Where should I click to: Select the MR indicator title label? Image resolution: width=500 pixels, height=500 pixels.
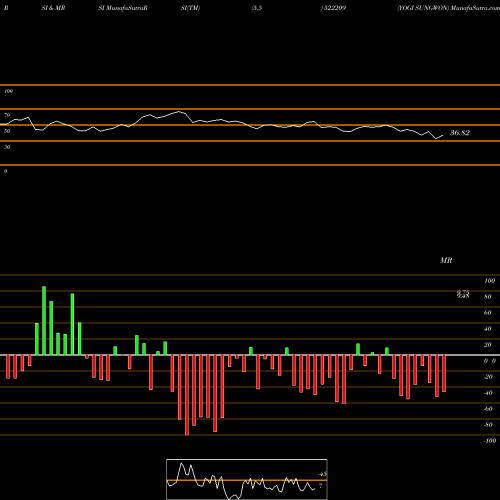tap(446, 260)
